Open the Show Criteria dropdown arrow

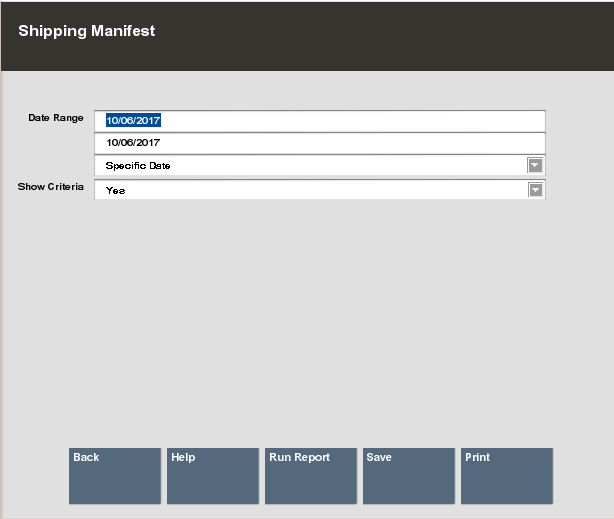(535, 190)
